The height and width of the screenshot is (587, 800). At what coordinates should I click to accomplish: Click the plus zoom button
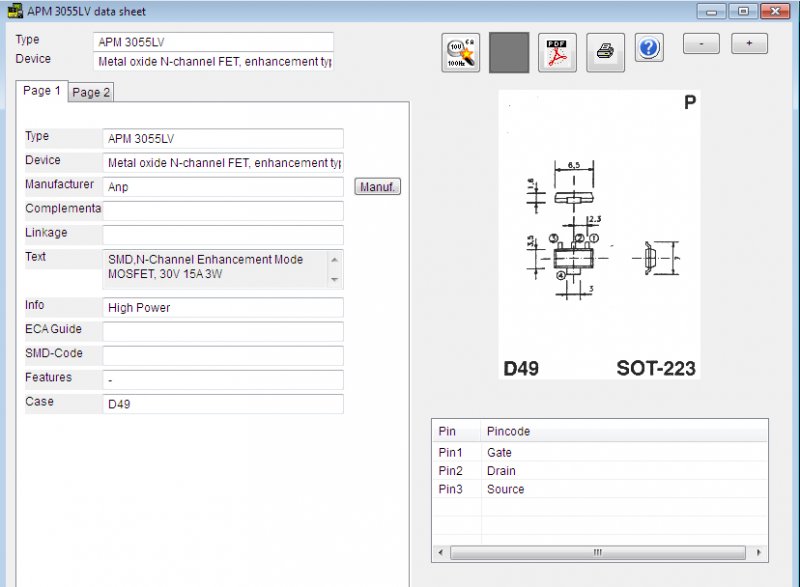click(749, 43)
